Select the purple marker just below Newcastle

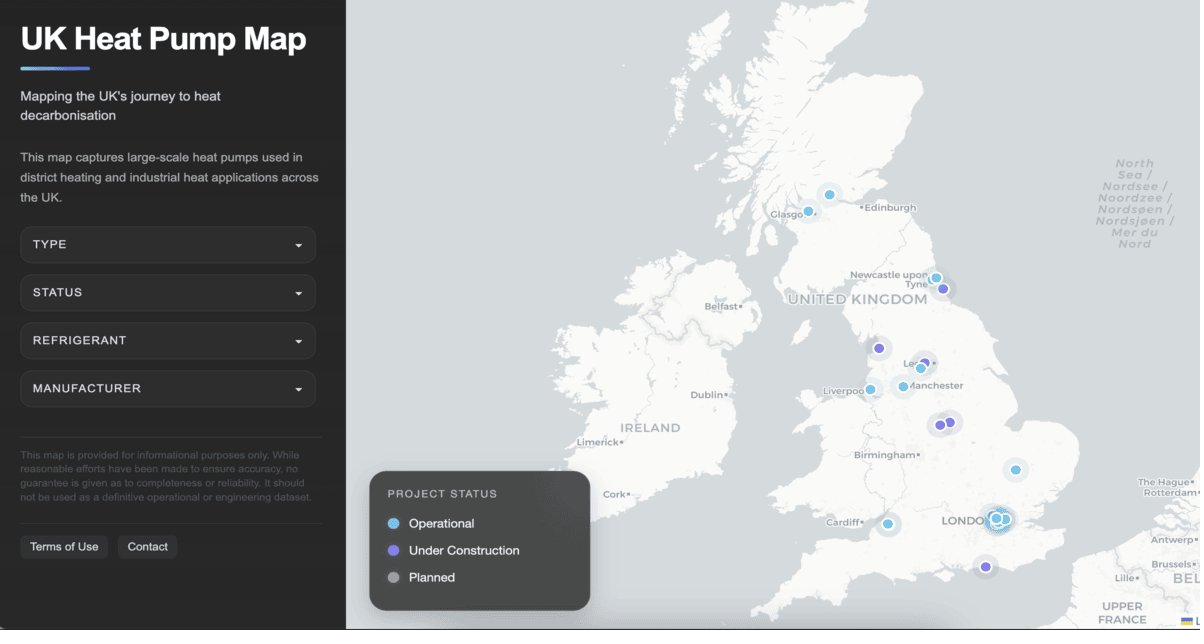click(x=944, y=289)
